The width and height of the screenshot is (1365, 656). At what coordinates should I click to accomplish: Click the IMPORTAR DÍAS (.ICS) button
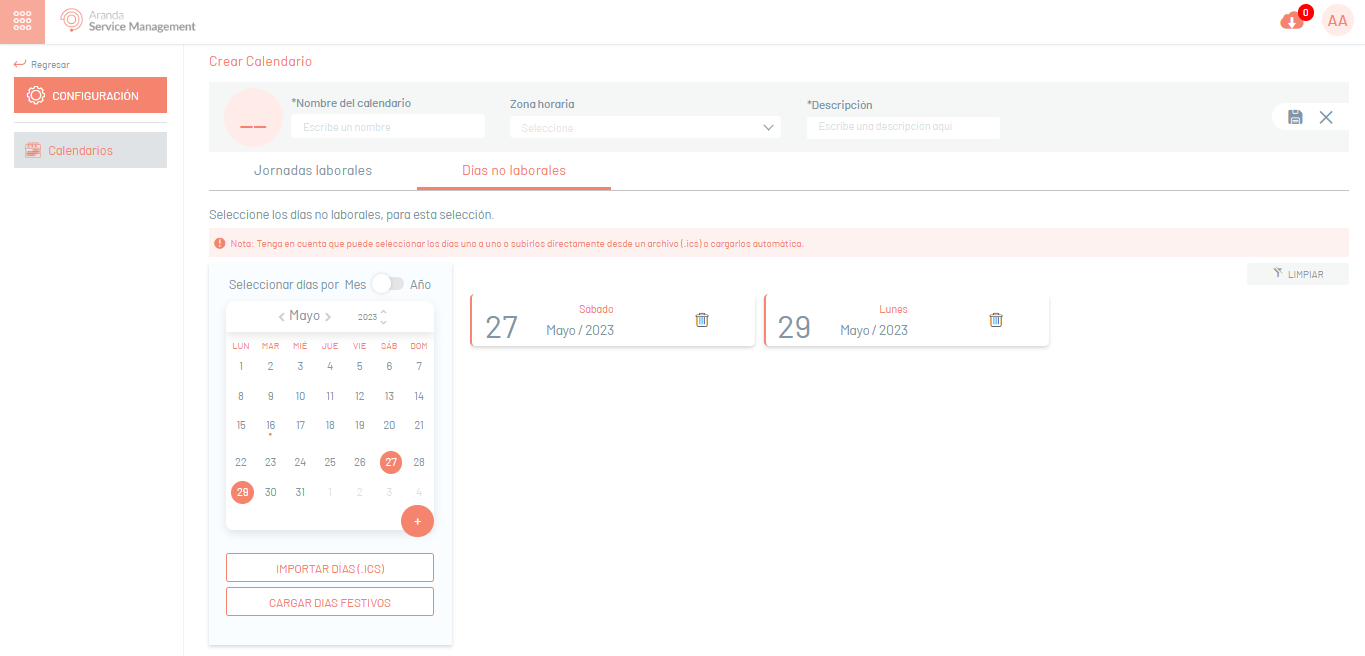330,568
